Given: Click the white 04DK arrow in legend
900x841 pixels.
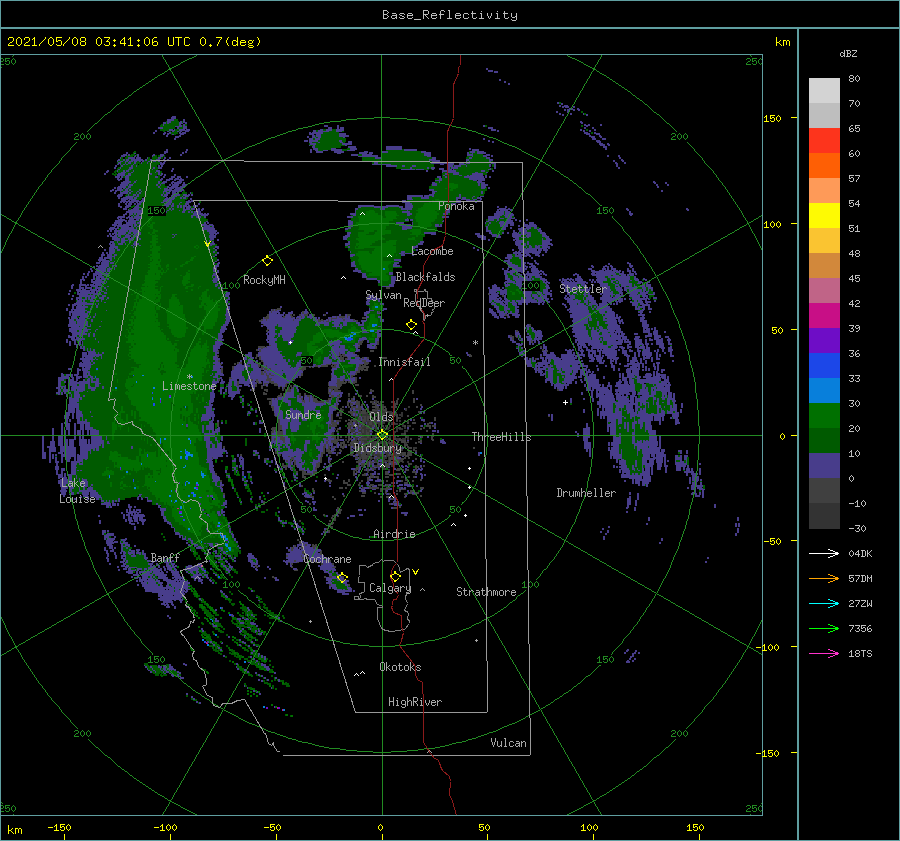Looking at the screenshot, I should click(824, 553).
